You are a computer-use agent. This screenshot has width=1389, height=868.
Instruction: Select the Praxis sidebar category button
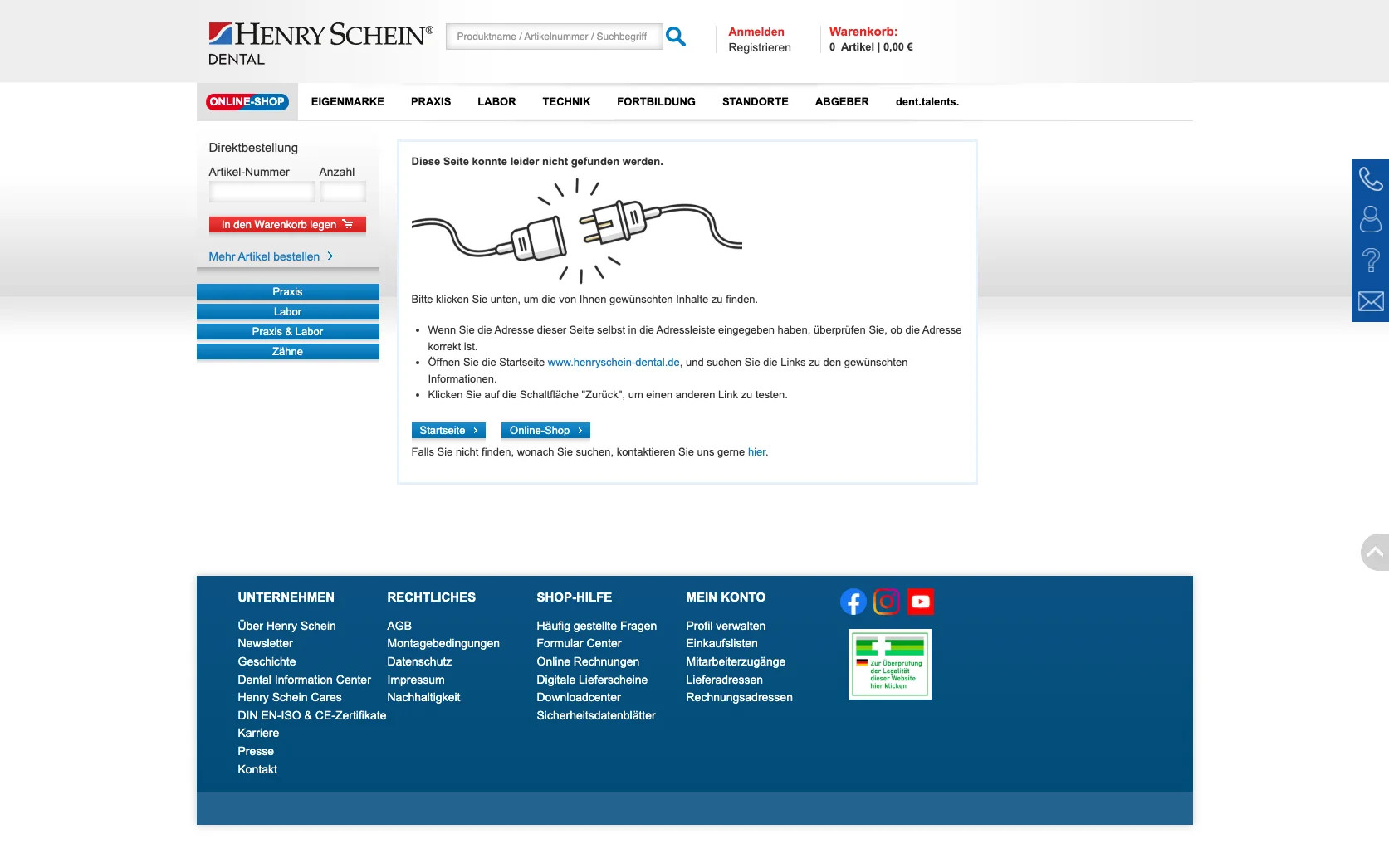tap(288, 292)
